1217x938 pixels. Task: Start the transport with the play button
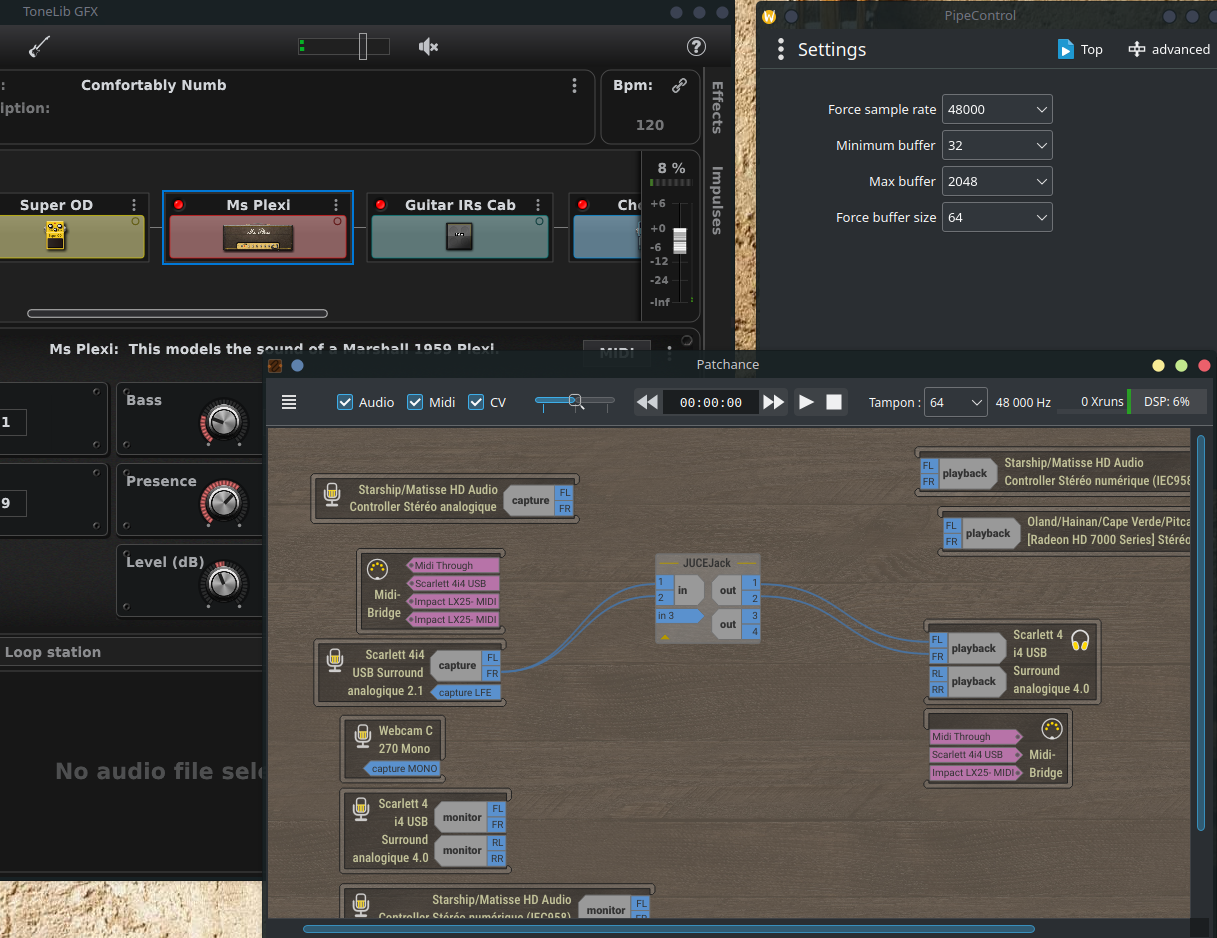pyautogui.click(x=806, y=402)
